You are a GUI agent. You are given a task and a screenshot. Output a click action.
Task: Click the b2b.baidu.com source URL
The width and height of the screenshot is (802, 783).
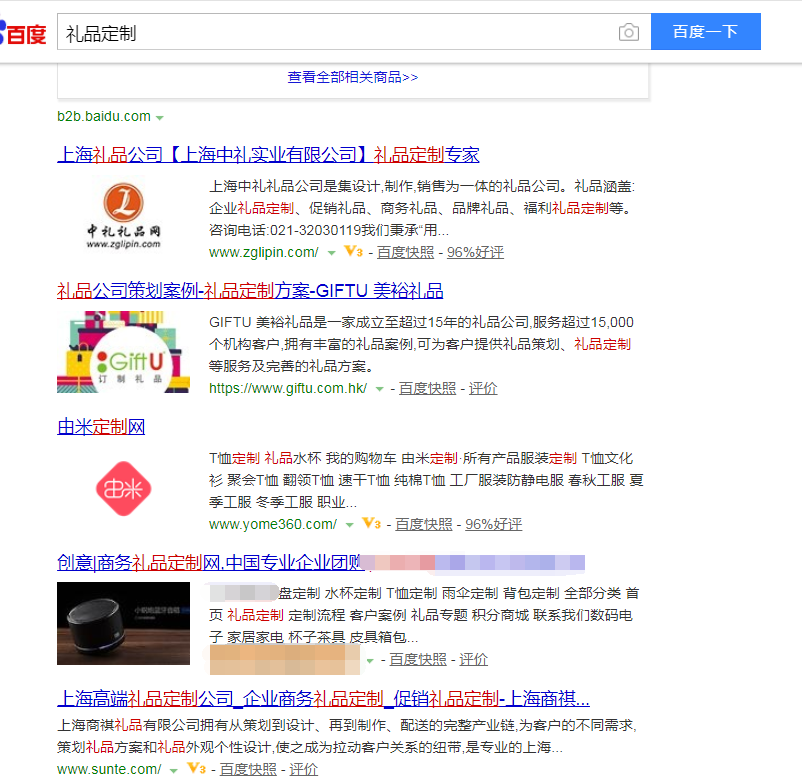tap(104, 116)
